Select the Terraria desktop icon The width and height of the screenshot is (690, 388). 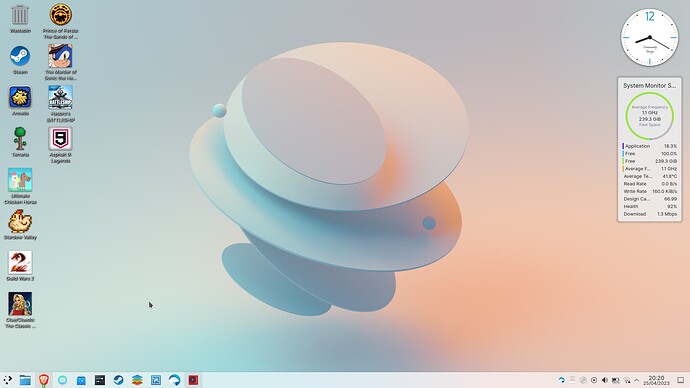(20, 142)
